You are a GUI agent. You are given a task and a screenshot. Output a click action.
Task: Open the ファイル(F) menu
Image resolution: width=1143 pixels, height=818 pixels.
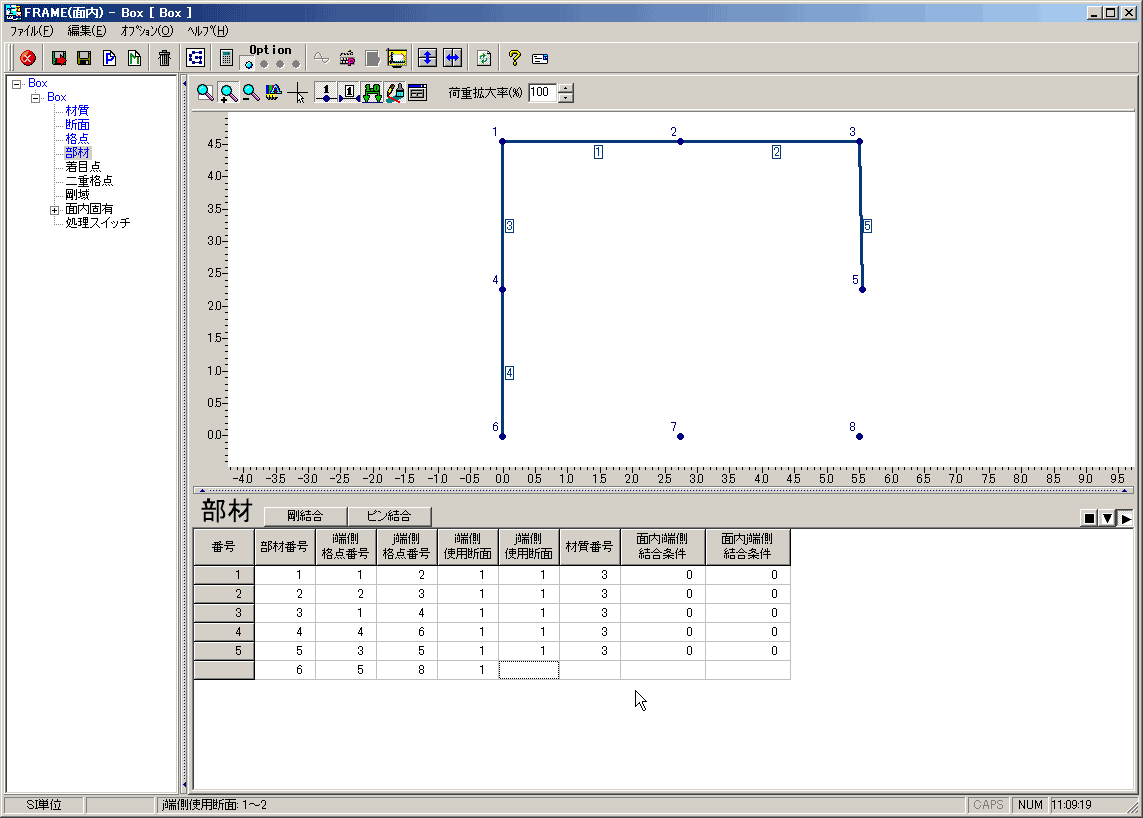(x=31, y=31)
